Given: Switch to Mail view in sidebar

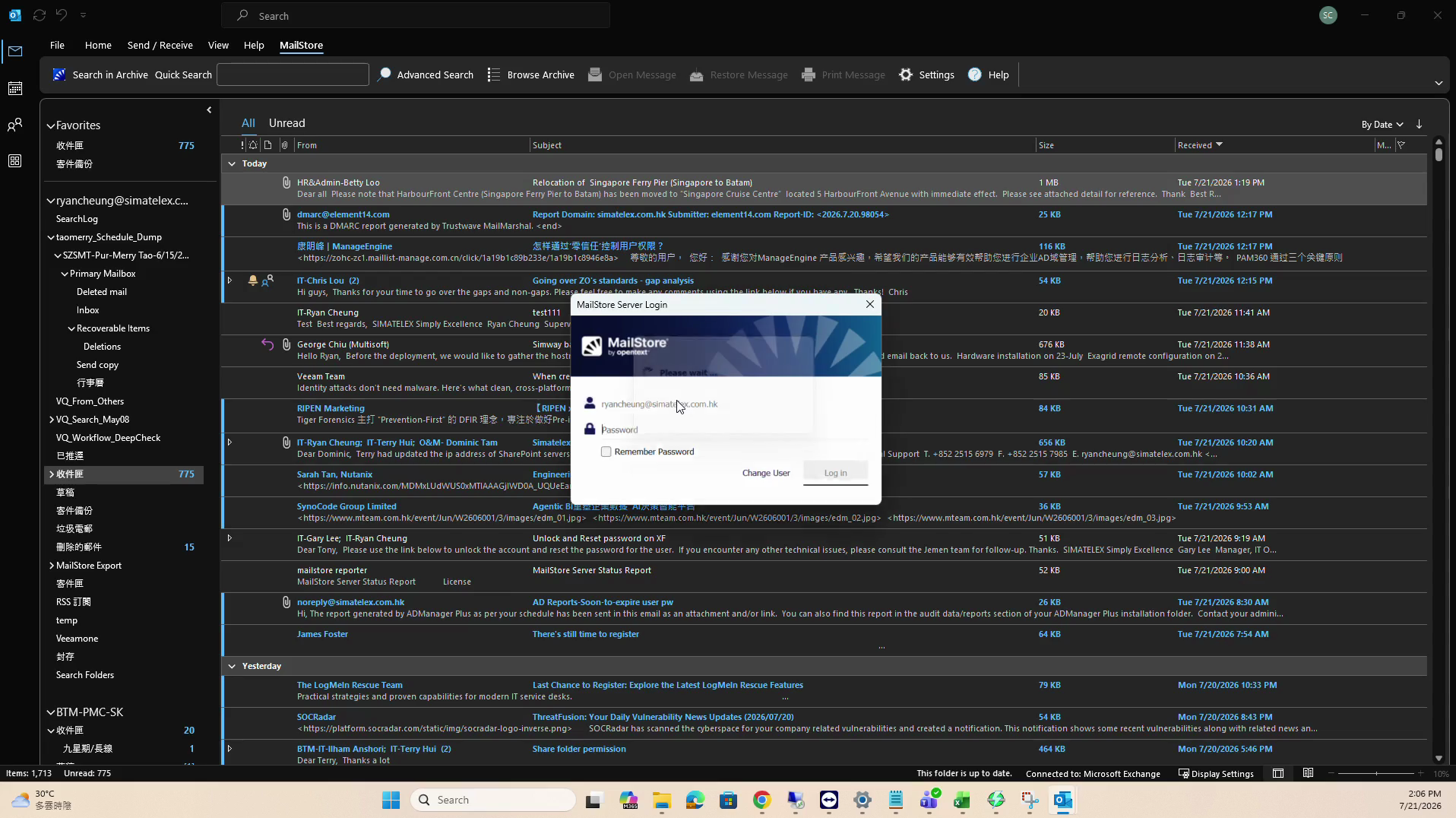Looking at the screenshot, I should point(15,52).
